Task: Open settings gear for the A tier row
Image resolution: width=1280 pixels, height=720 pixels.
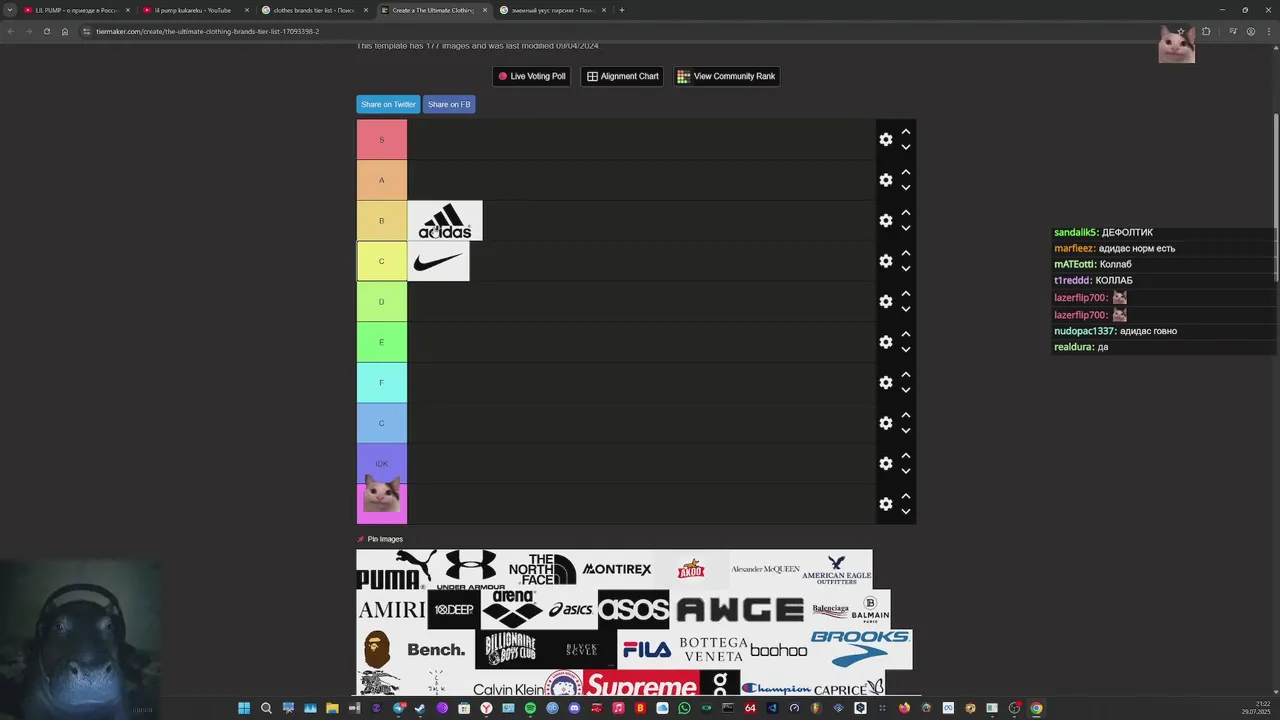Action: pyautogui.click(x=886, y=180)
